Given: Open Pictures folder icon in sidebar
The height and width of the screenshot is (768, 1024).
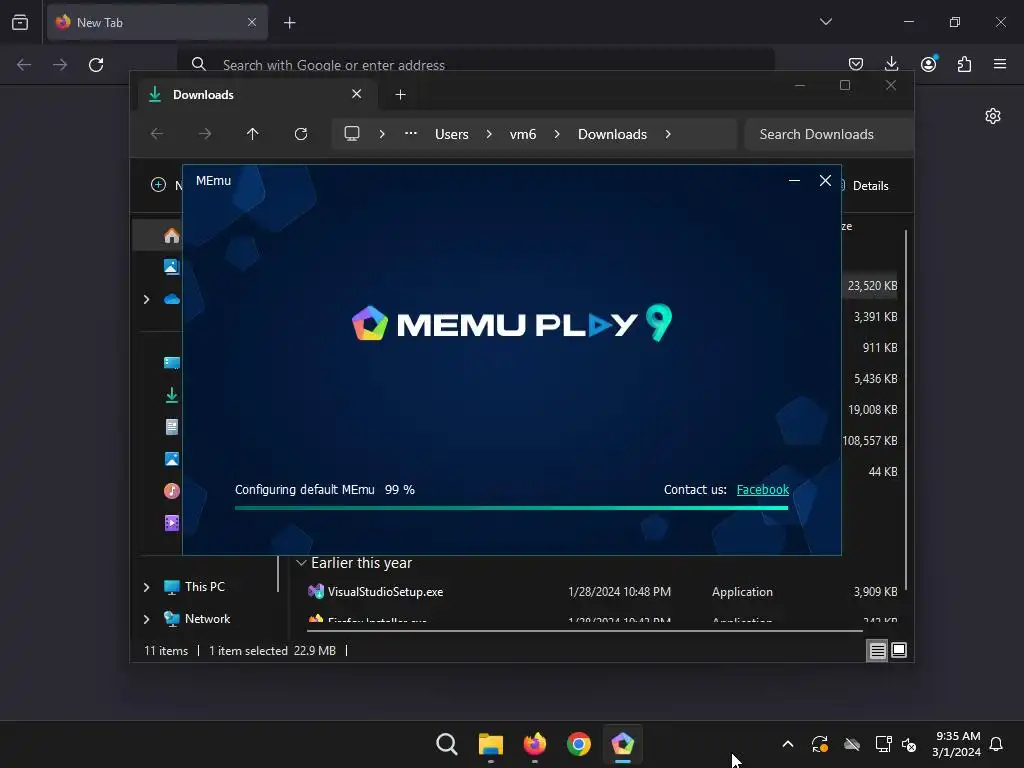Looking at the screenshot, I should pyautogui.click(x=171, y=459).
